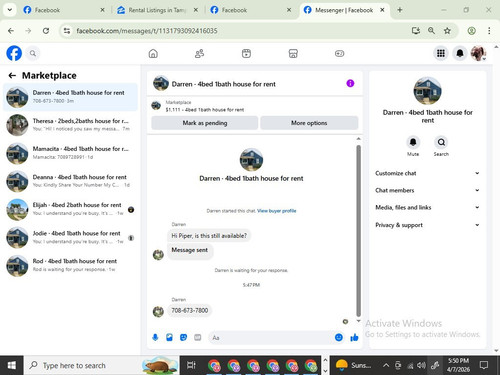Viewport: 500px width, 375px height.
Task: Open the Windows notification center icon
Action: [484, 365]
